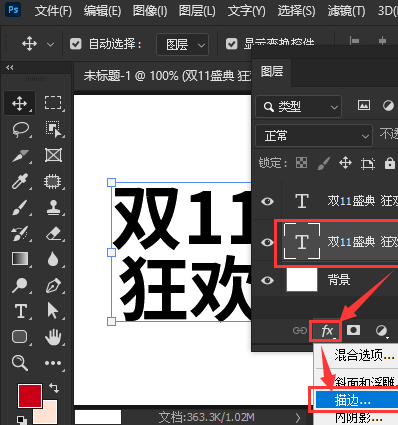The height and width of the screenshot is (425, 398).
Task: Open the 编辑(E) menu
Action: 102,11
